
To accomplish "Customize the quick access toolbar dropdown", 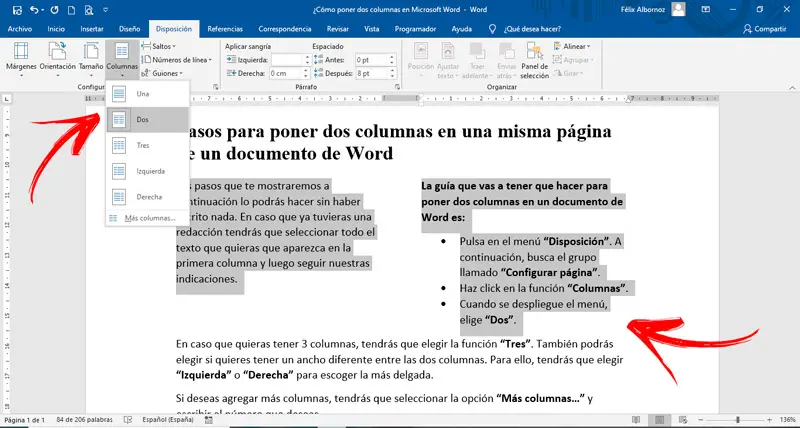I will pos(106,10).
